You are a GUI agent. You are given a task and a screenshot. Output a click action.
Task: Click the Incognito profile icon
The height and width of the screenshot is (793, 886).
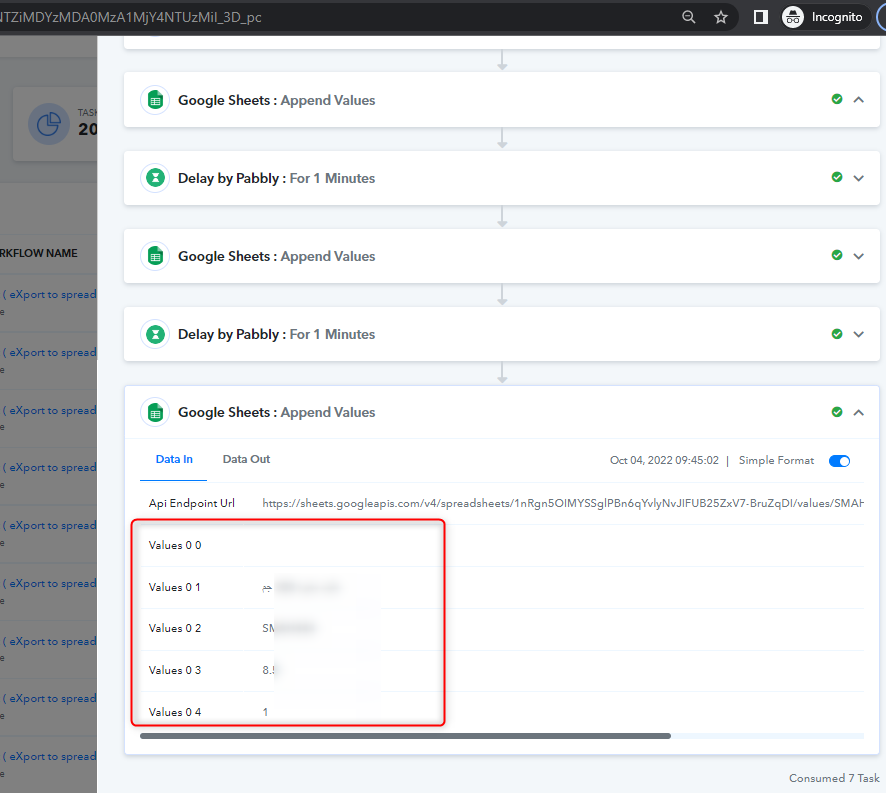coord(792,18)
